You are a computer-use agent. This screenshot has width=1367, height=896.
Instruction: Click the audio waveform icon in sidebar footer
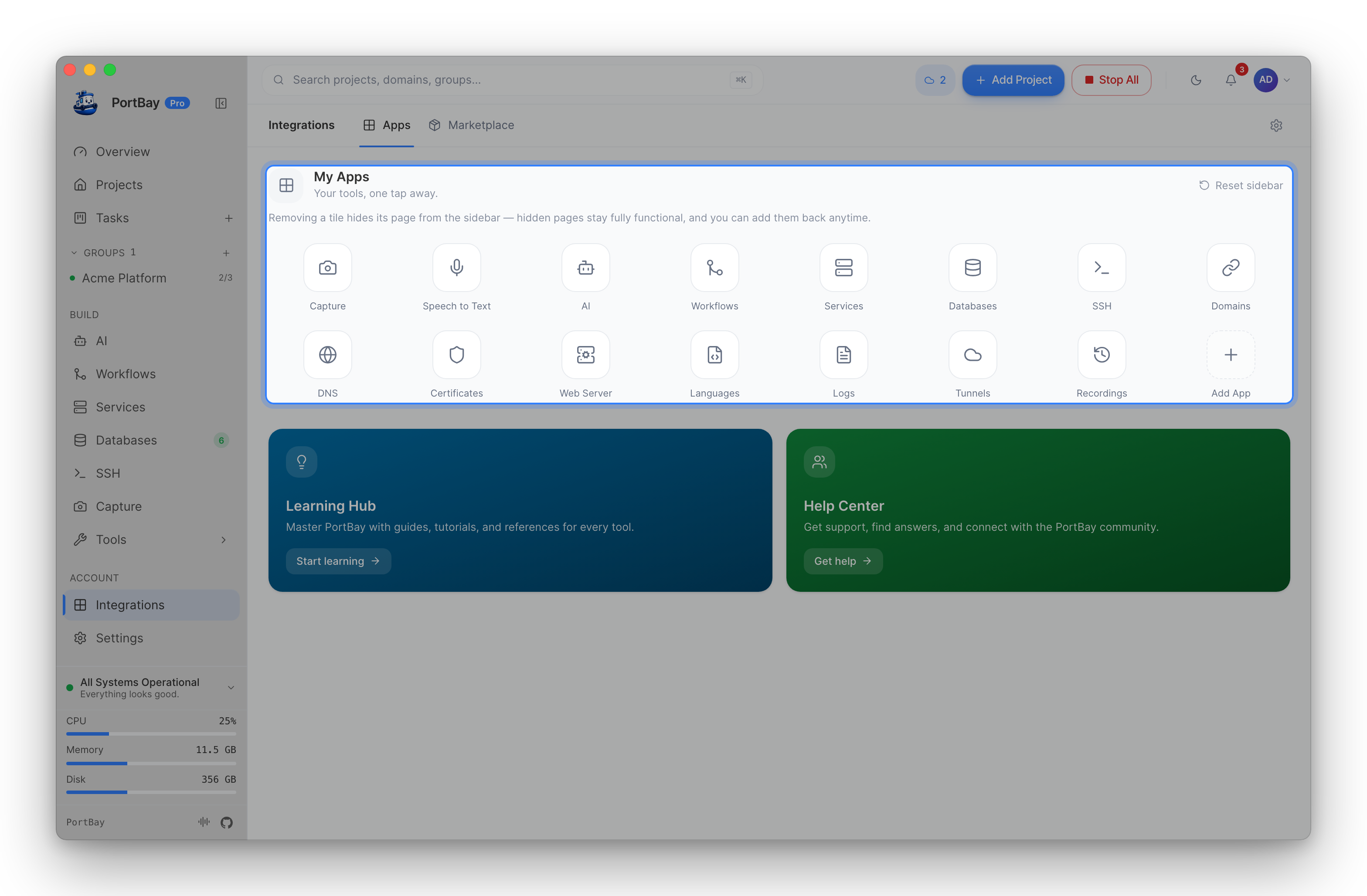tap(204, 822)
